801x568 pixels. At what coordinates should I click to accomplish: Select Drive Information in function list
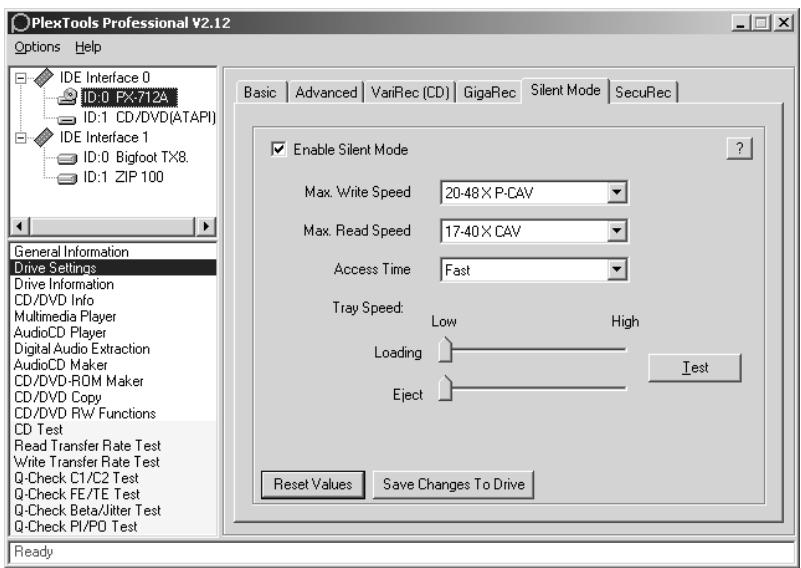tap(113, 284)
